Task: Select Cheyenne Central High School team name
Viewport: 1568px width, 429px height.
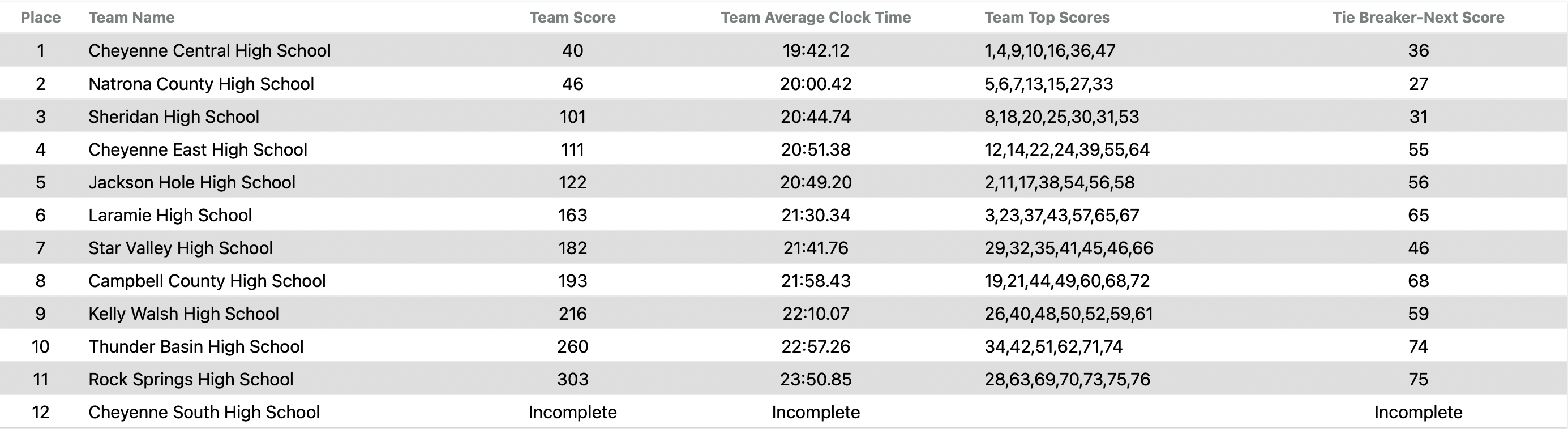Action: point(209,50)
